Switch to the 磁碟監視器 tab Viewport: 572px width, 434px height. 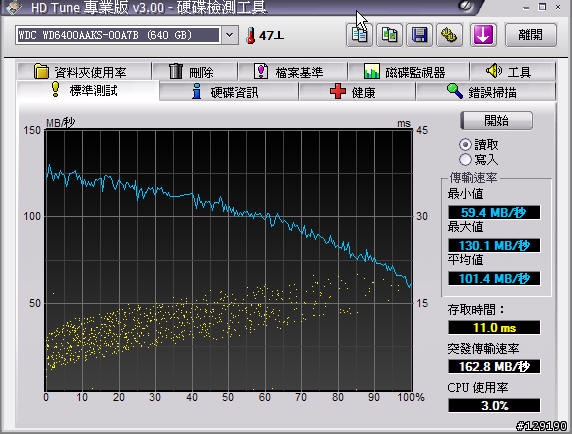408,71
